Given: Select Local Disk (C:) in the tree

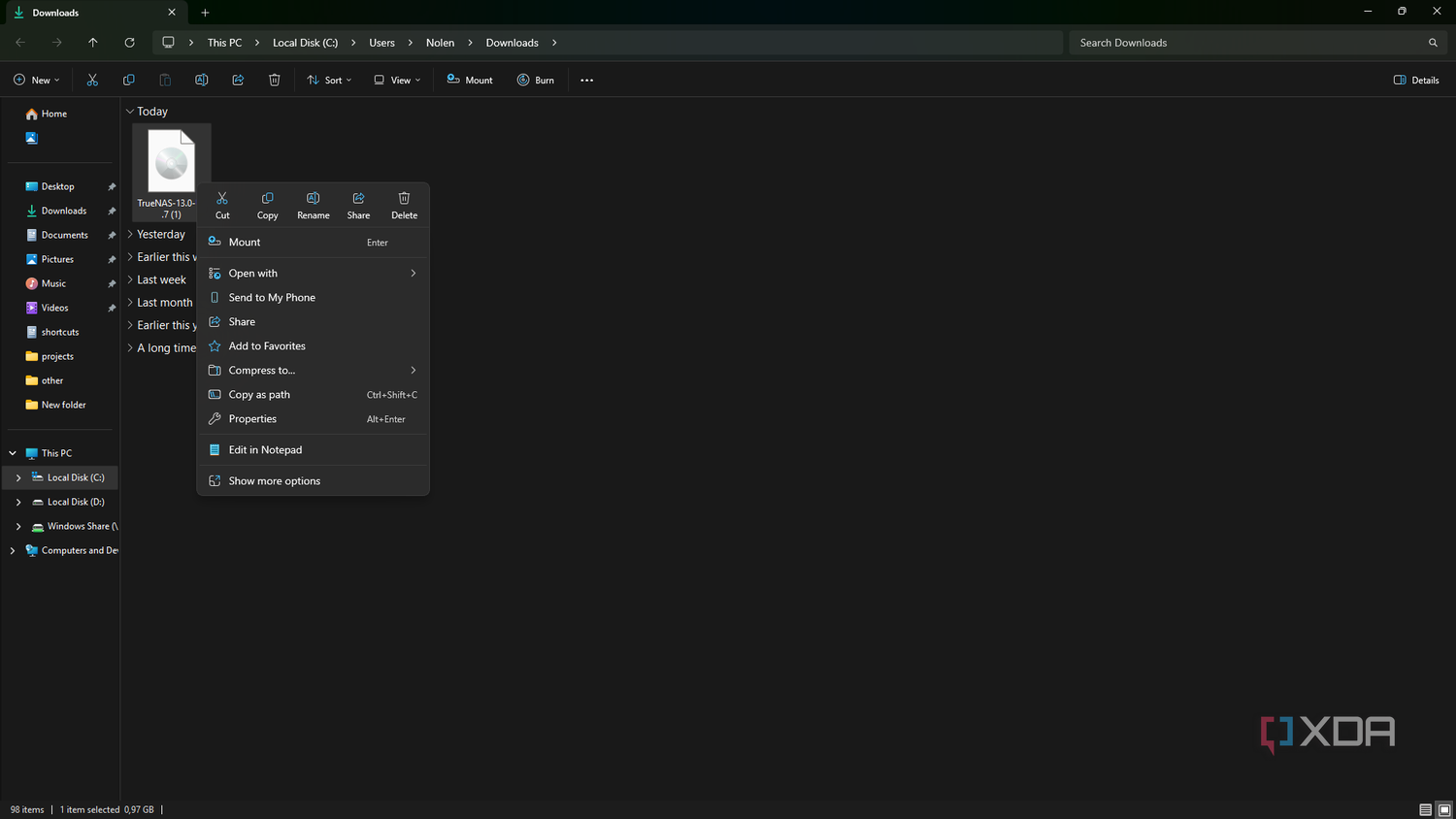Looking at the screenshot, I should (60, 477).
